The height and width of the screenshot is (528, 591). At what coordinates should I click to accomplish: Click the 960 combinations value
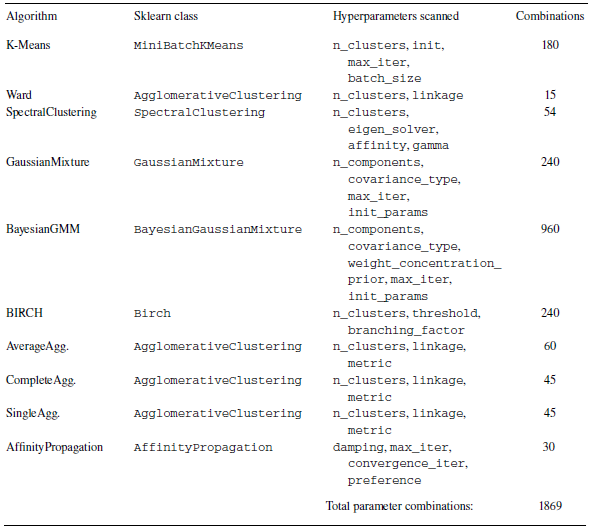tap(550, 229)
